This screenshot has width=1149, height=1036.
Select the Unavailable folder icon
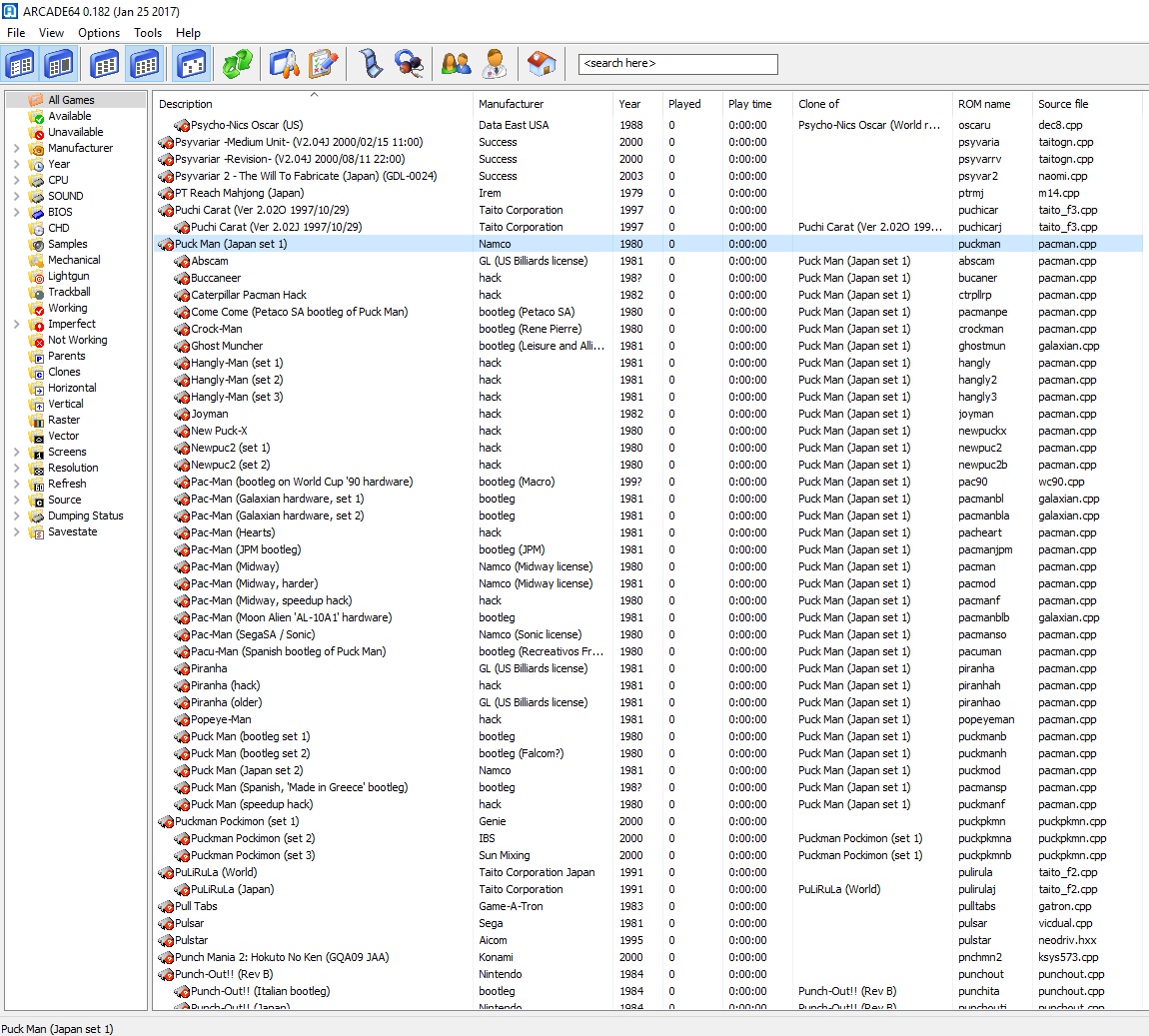coord(37,133)
